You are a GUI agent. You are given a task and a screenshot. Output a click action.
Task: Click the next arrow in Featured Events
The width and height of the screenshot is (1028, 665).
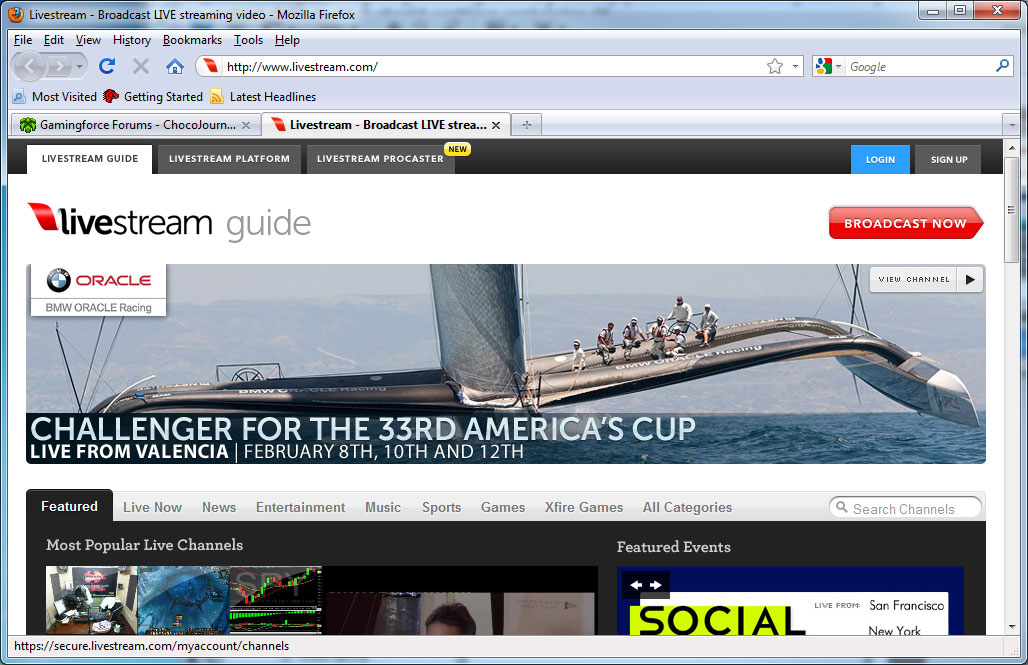coord(656,585)
